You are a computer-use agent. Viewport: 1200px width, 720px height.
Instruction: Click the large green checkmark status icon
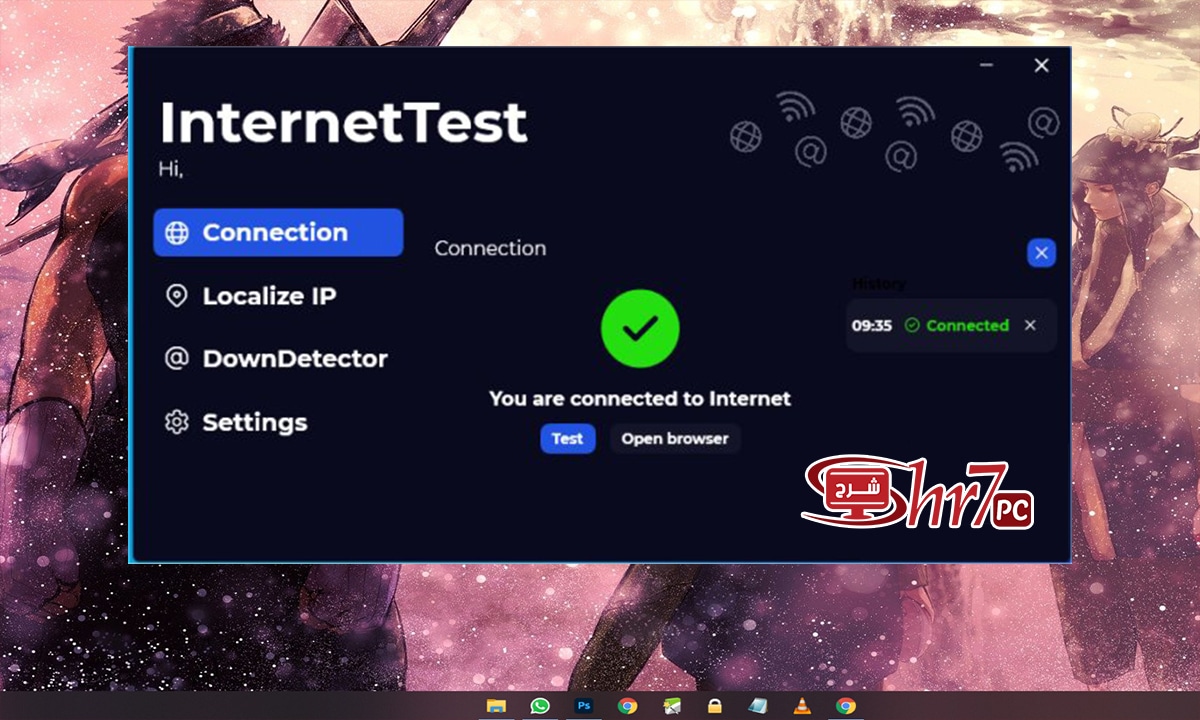point(640,328)
